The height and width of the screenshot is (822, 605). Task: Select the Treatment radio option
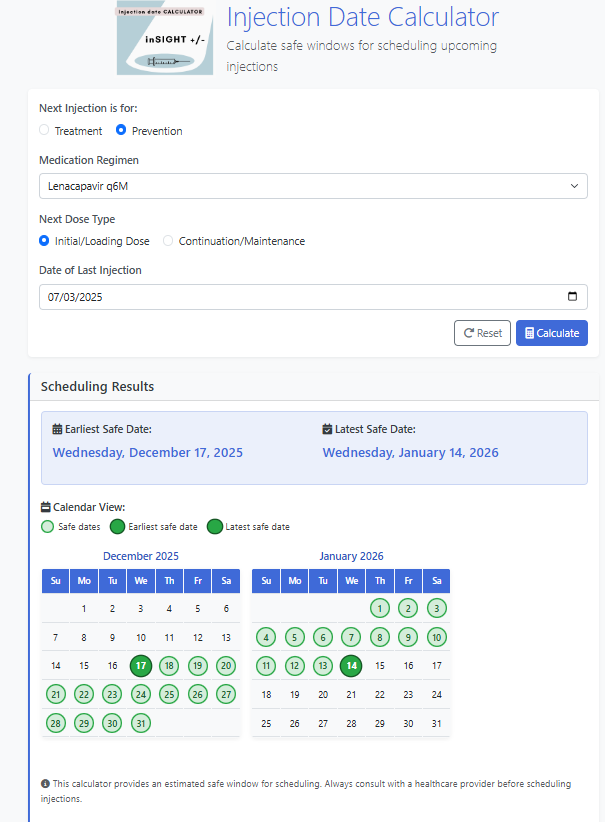click(44, 130)
